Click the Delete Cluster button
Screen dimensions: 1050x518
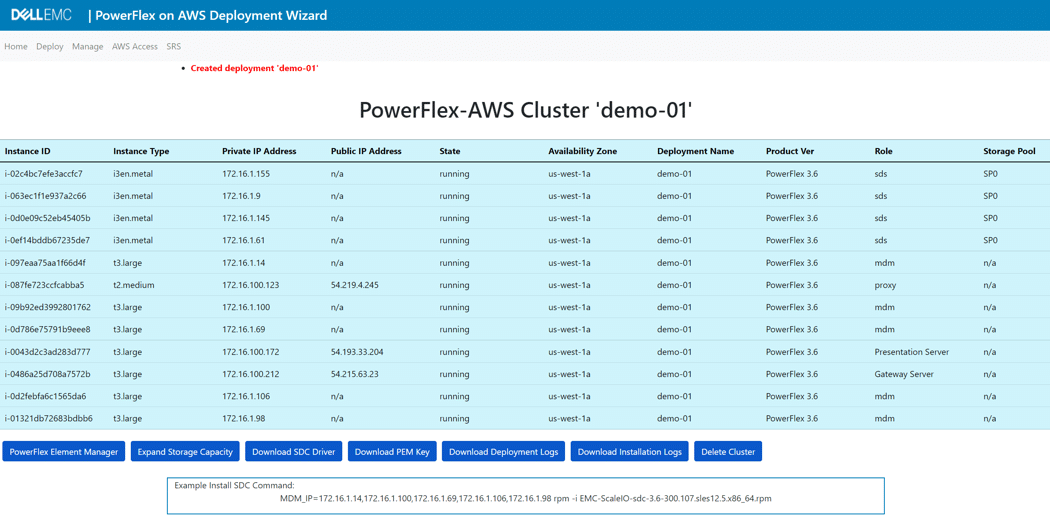[728, 452]
